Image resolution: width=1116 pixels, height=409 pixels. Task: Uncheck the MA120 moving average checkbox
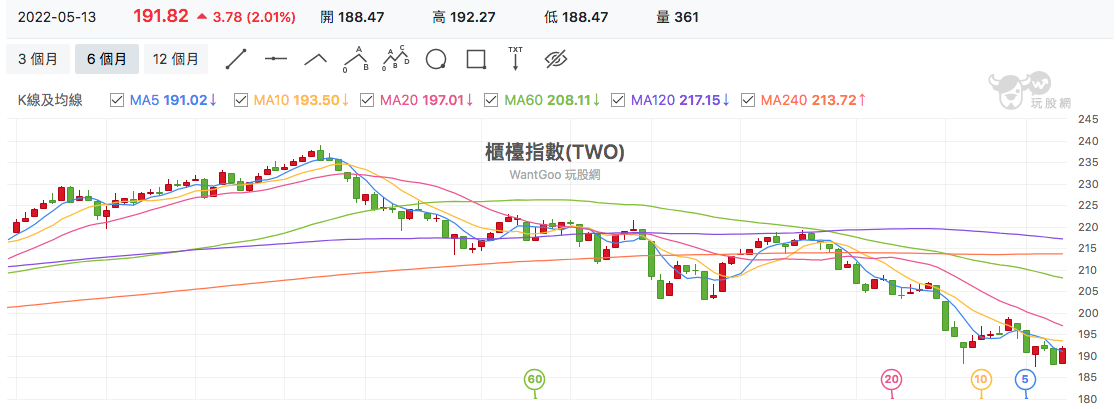pos(618,100)
